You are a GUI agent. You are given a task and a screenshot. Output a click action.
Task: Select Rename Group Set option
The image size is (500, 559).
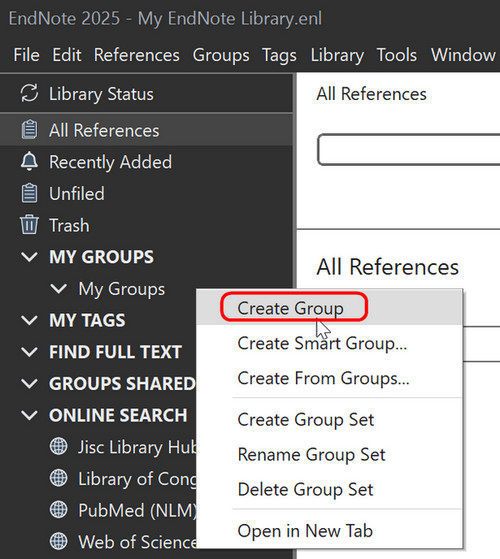coord(329,455)
